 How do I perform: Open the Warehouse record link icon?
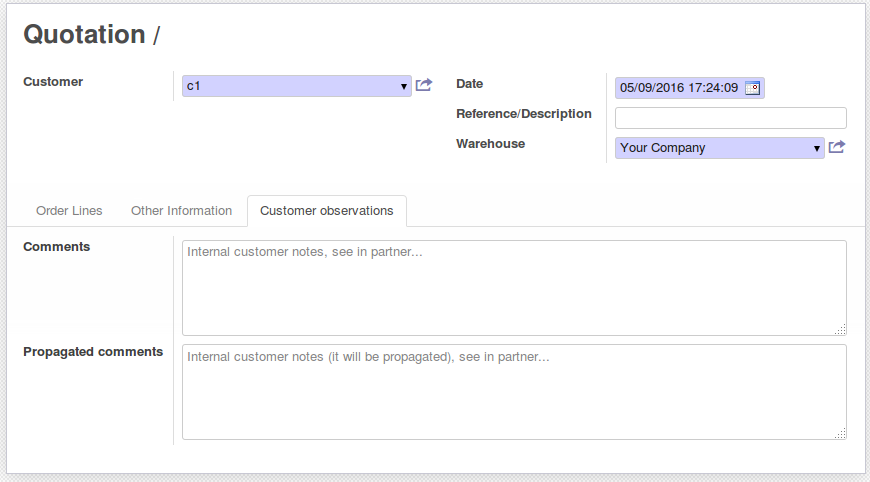pyautogui.click(x=837, y=148)
